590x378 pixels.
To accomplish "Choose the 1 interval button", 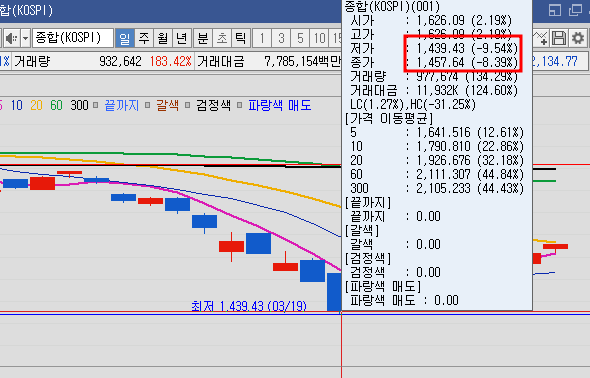I will [x=262, y=38].
